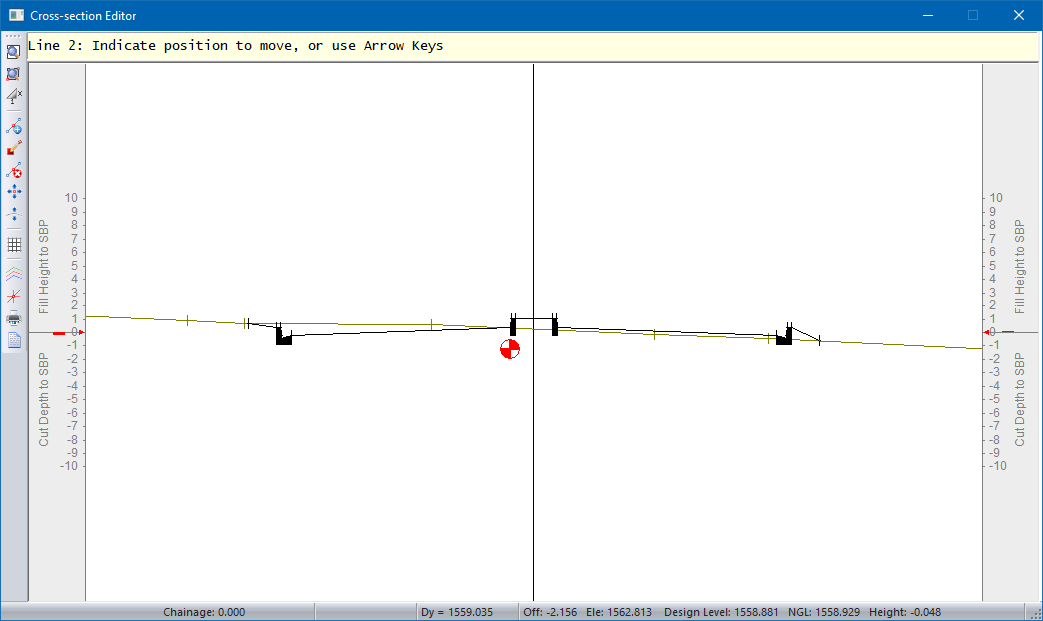Maximize the Cross-section Editor window
1043x621 pixels.
pos(972,16)
